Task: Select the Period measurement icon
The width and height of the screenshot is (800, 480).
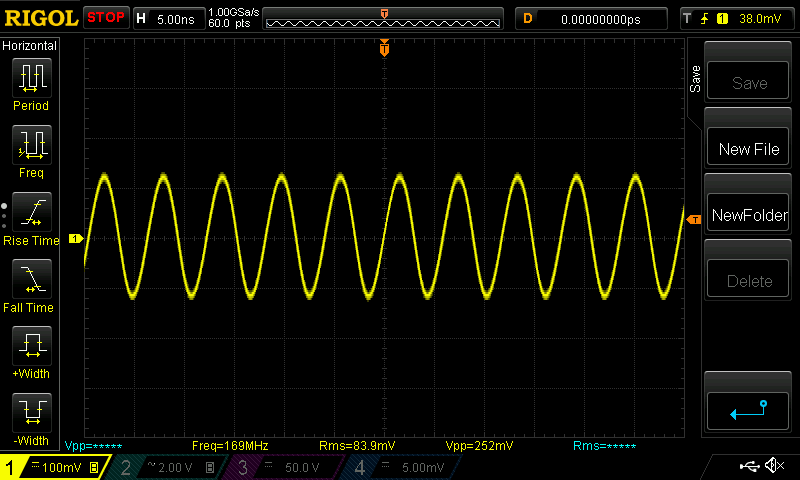Action: tap(32, 78)
